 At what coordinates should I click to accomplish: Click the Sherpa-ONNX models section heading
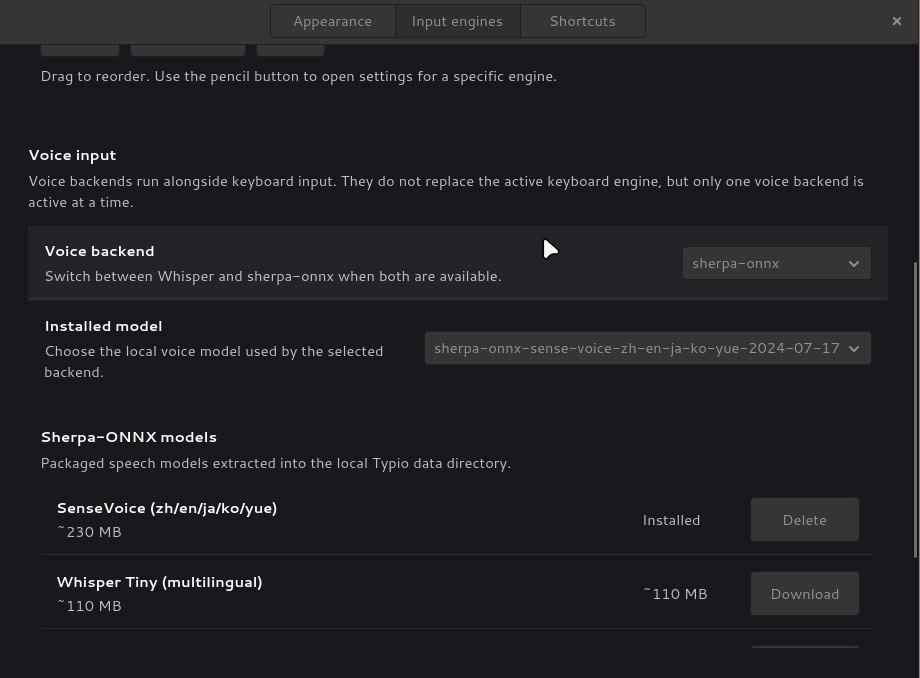pos(129,437)
